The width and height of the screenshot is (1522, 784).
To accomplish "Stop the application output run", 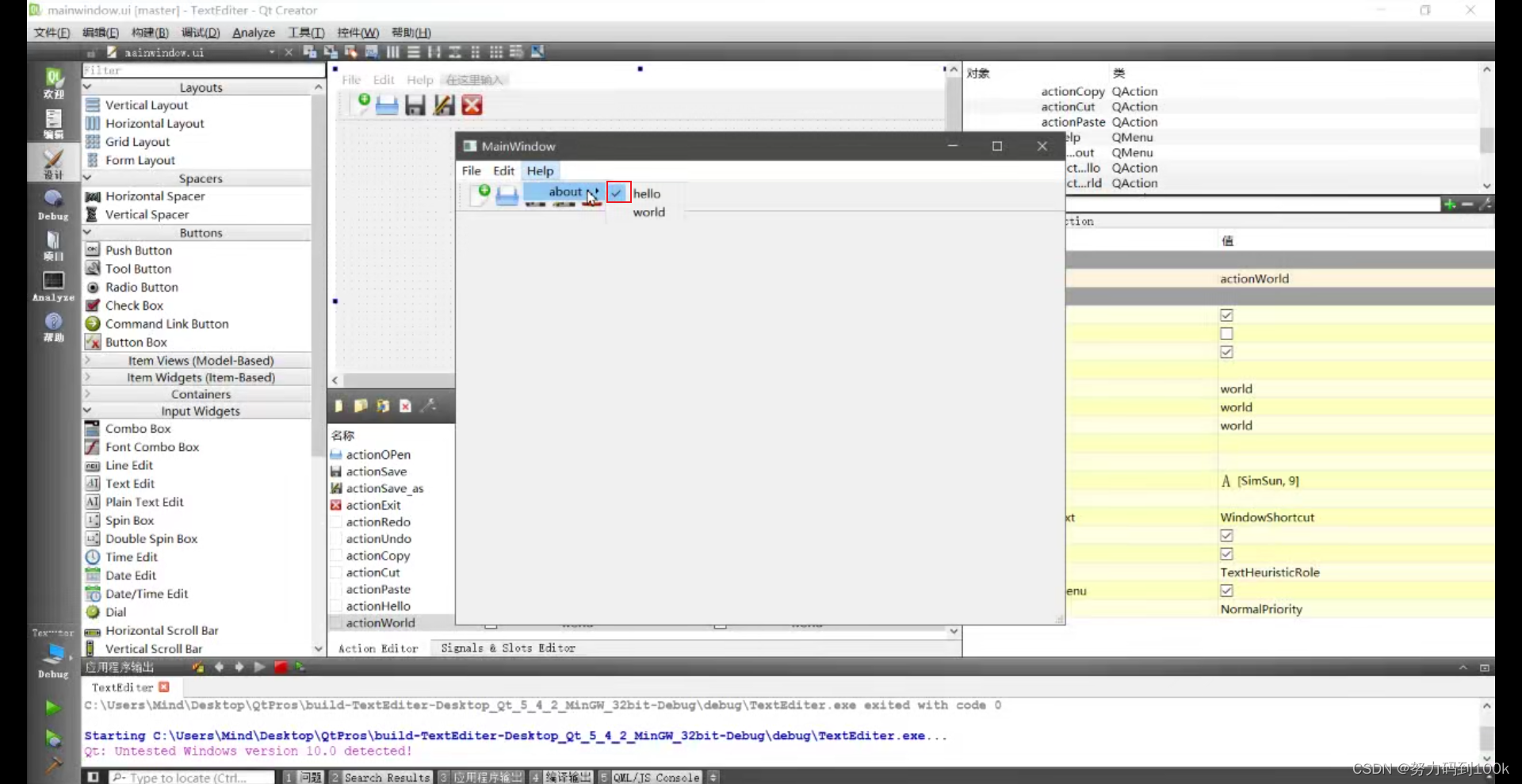I will tap(281, 667).
